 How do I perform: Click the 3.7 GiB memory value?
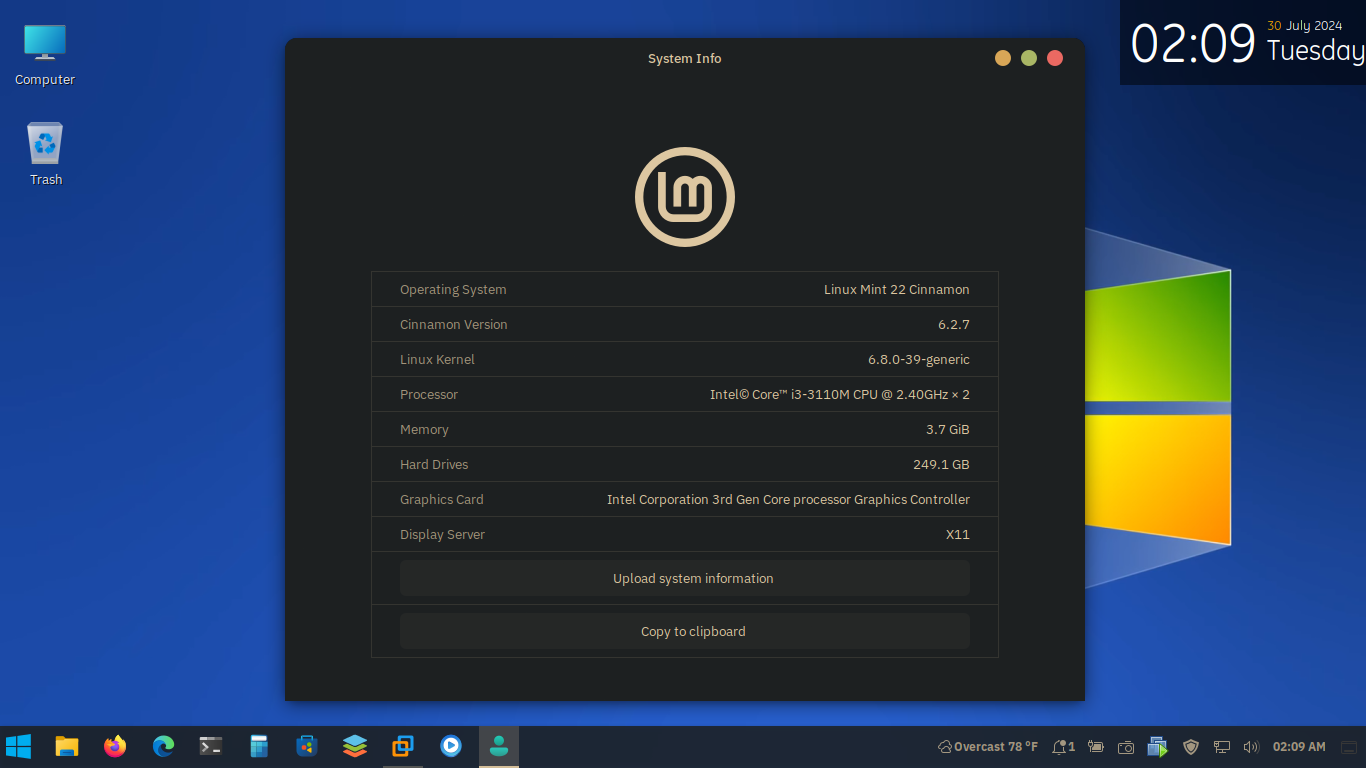[948, 429]
